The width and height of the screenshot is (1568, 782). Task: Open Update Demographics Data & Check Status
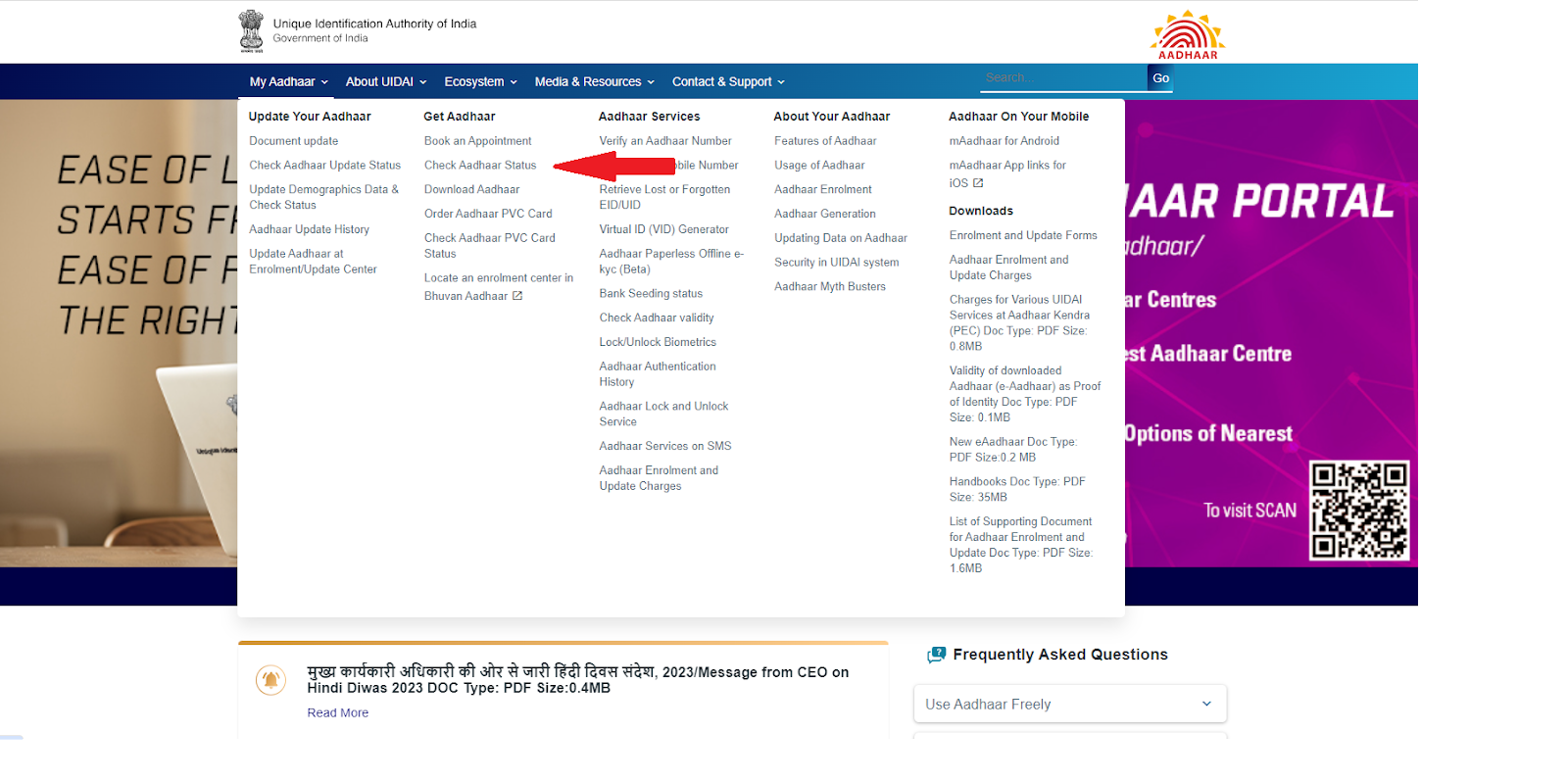[323, 197]
